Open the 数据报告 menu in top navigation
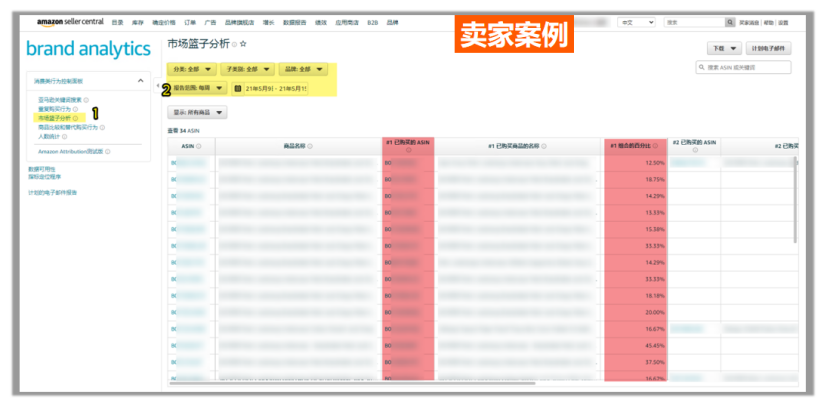This screenshot has height=410, width=830. click(295, 23)
